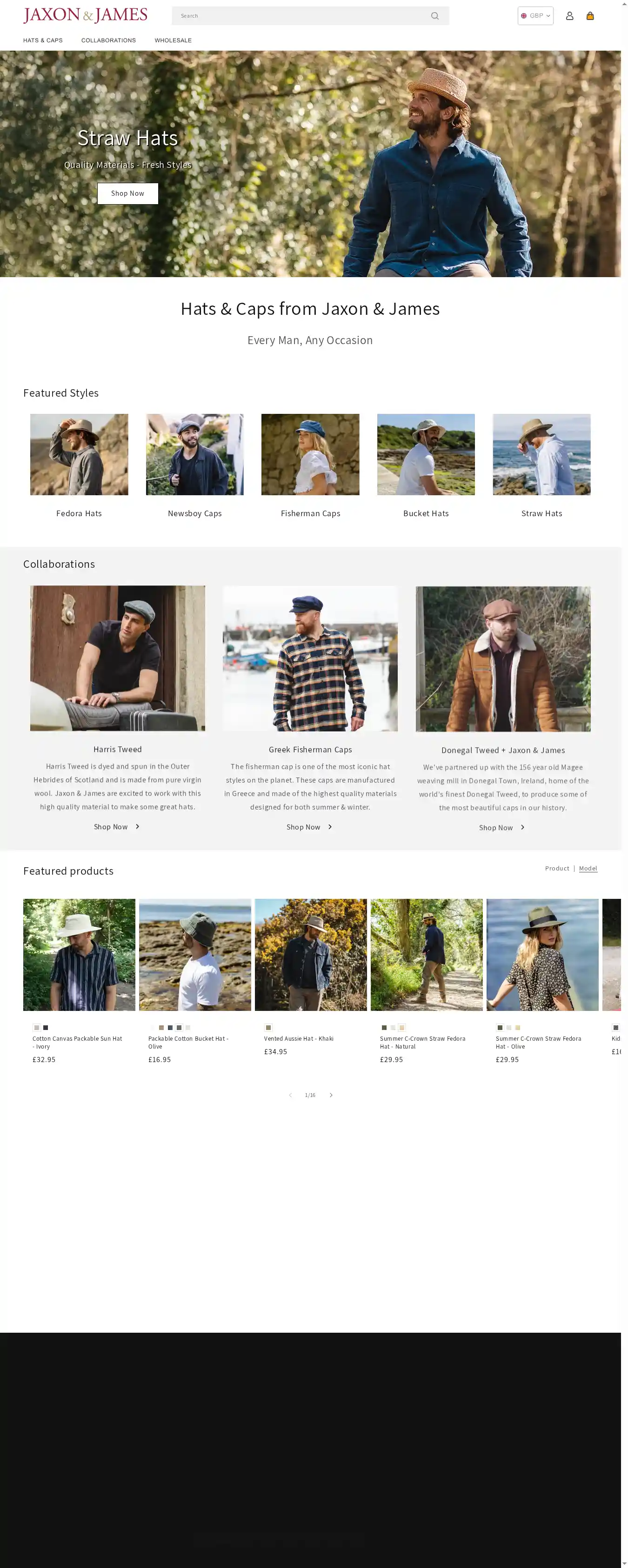
Task: Open the shopping bag cart icon
Action: click(x=590, y=16)
